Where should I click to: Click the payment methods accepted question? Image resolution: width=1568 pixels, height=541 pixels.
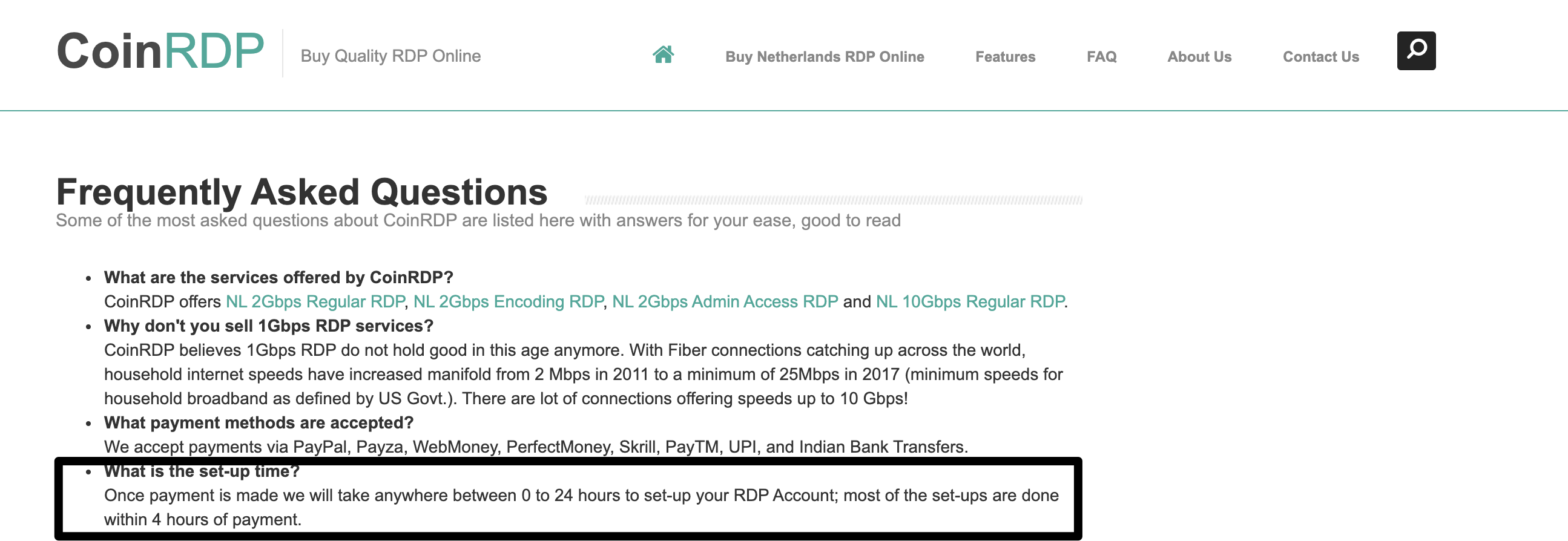[x=259, y=423]
